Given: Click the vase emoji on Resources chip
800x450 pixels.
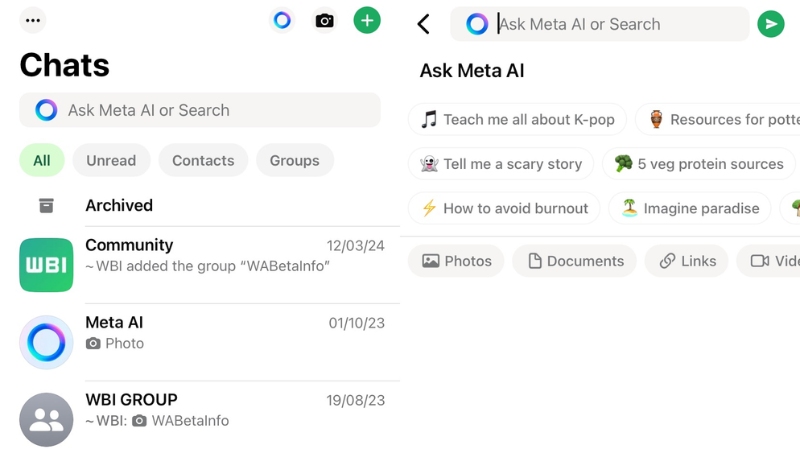Looking at the screenshot, I should pyautogui.click(x=656, y=119).
